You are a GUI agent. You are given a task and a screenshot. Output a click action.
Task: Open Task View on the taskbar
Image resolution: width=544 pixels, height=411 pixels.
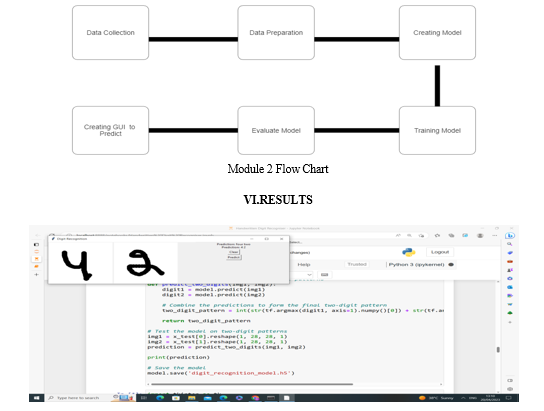point(143,398)
